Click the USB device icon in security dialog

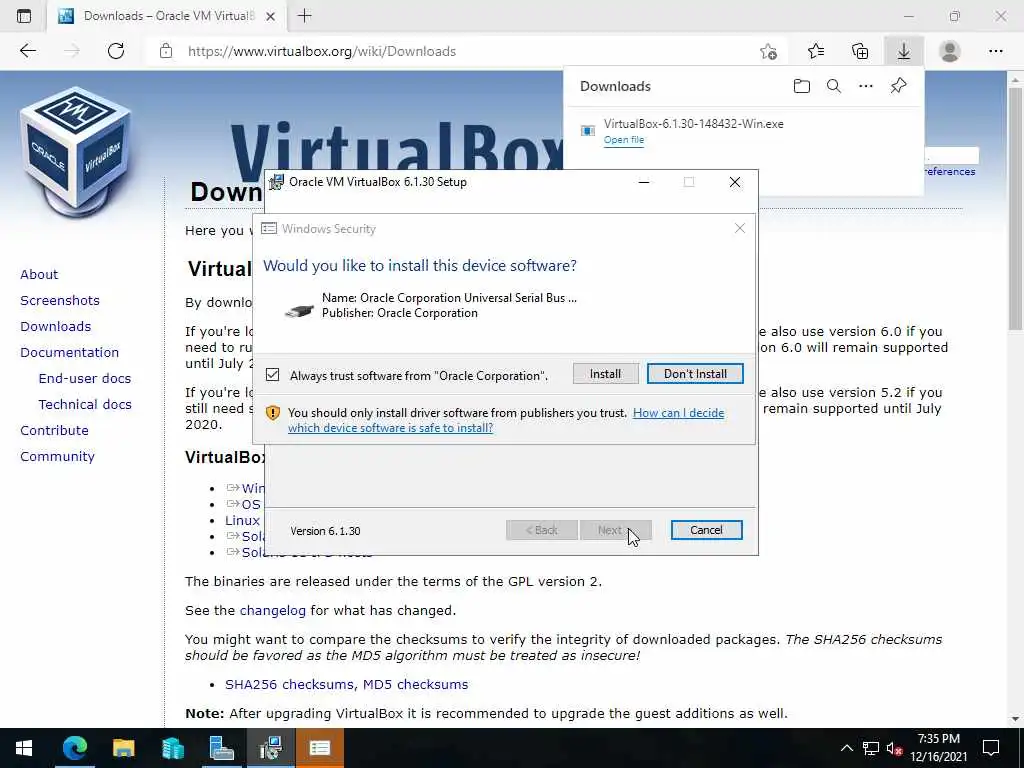click(x=299, y=310)
